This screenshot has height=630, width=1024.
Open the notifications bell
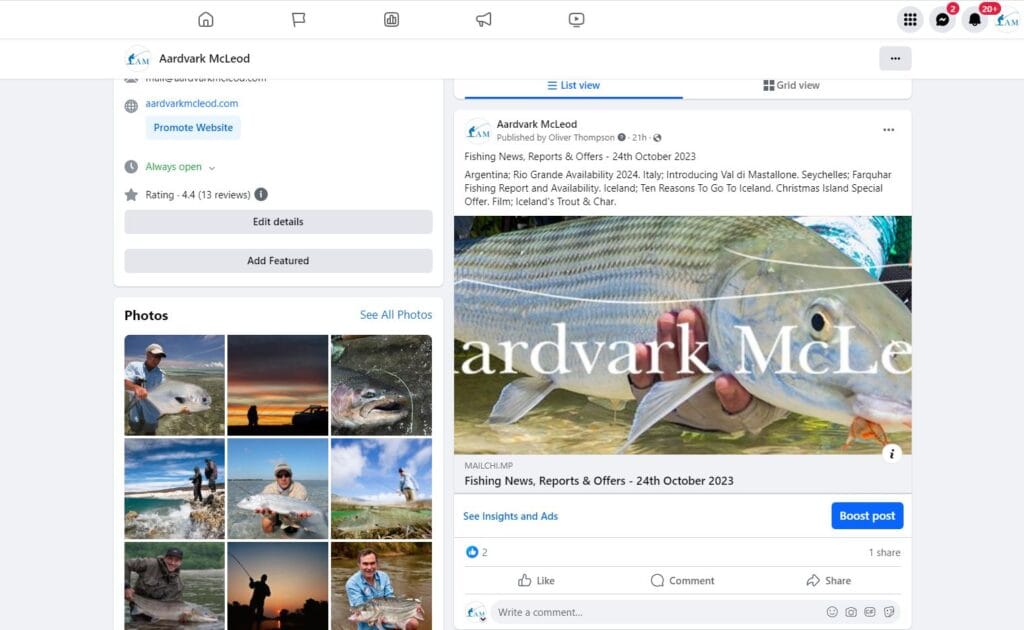tap(974, 20)
